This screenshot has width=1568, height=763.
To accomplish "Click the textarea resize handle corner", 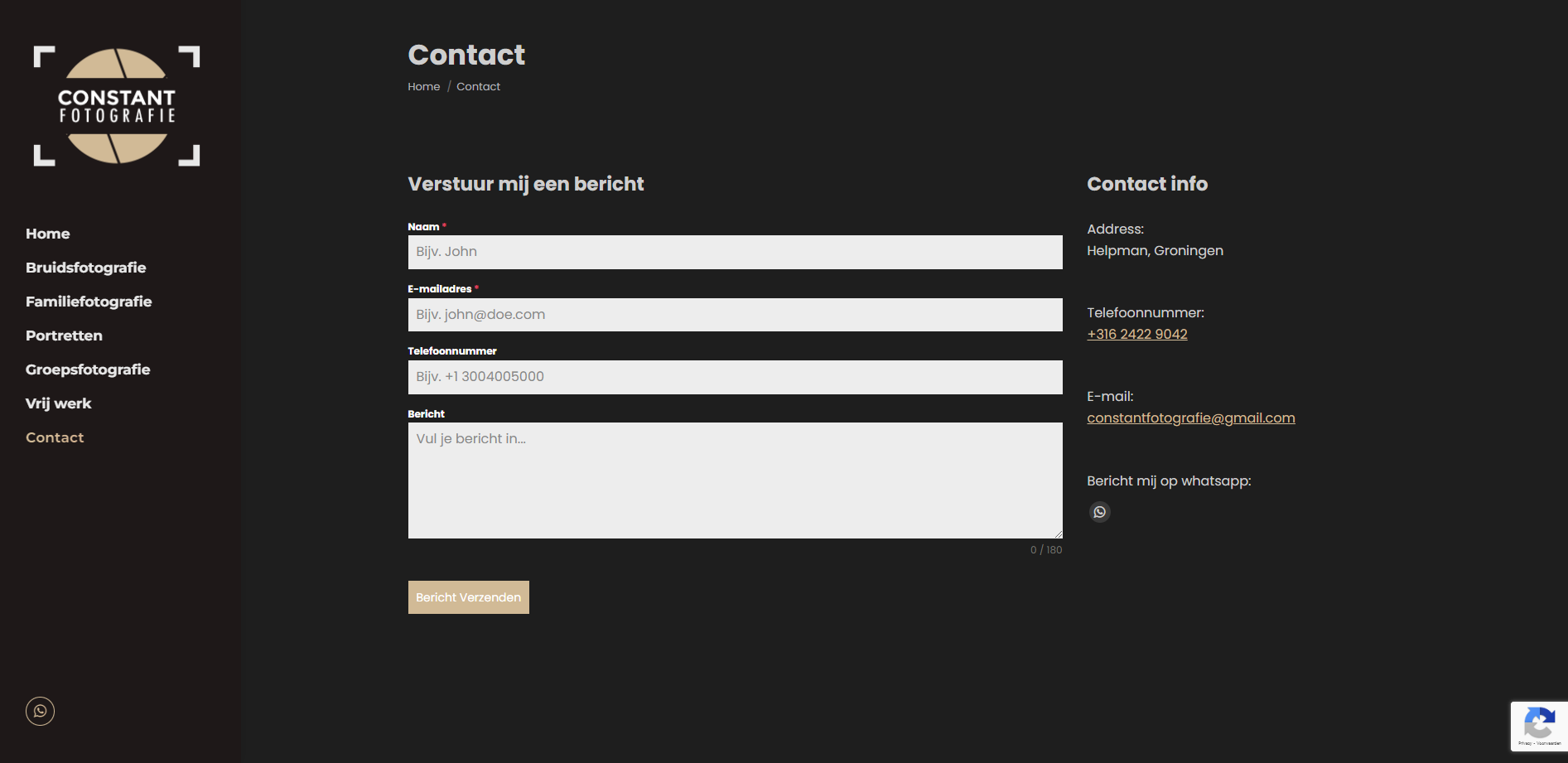I will click(1058, 534).
